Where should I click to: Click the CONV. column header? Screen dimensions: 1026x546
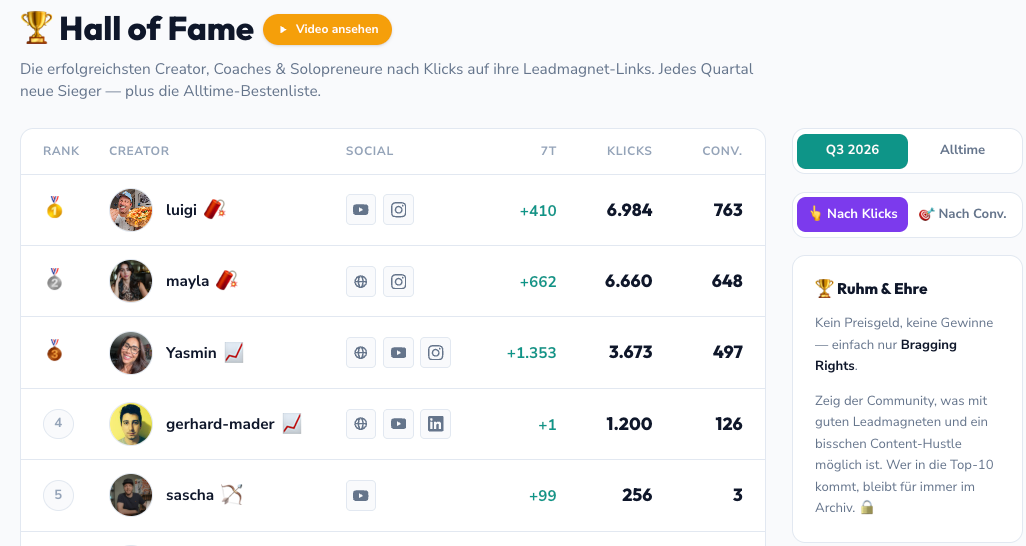coord(722,151)
